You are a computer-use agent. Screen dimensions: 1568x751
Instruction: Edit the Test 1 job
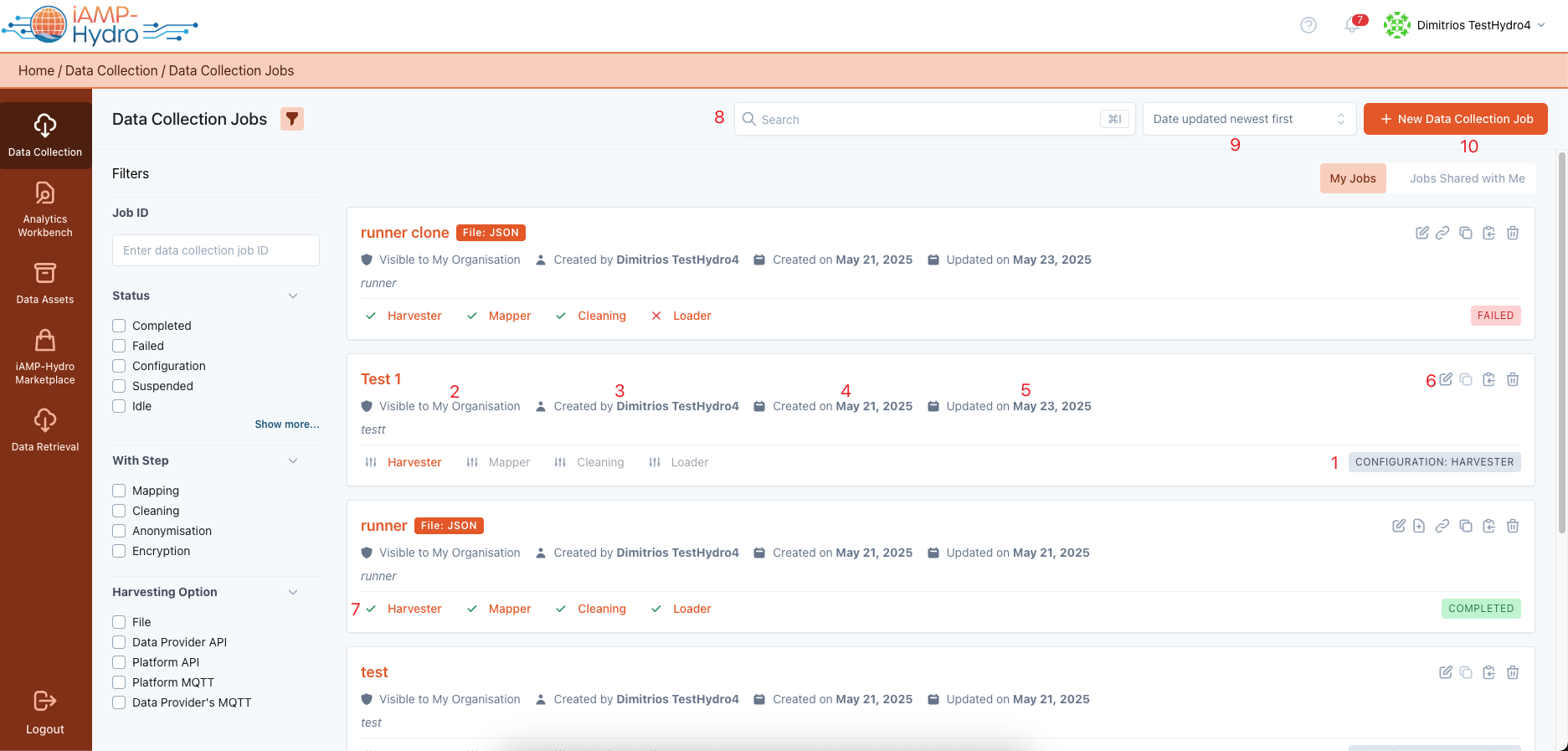[x=1446, y=379]
